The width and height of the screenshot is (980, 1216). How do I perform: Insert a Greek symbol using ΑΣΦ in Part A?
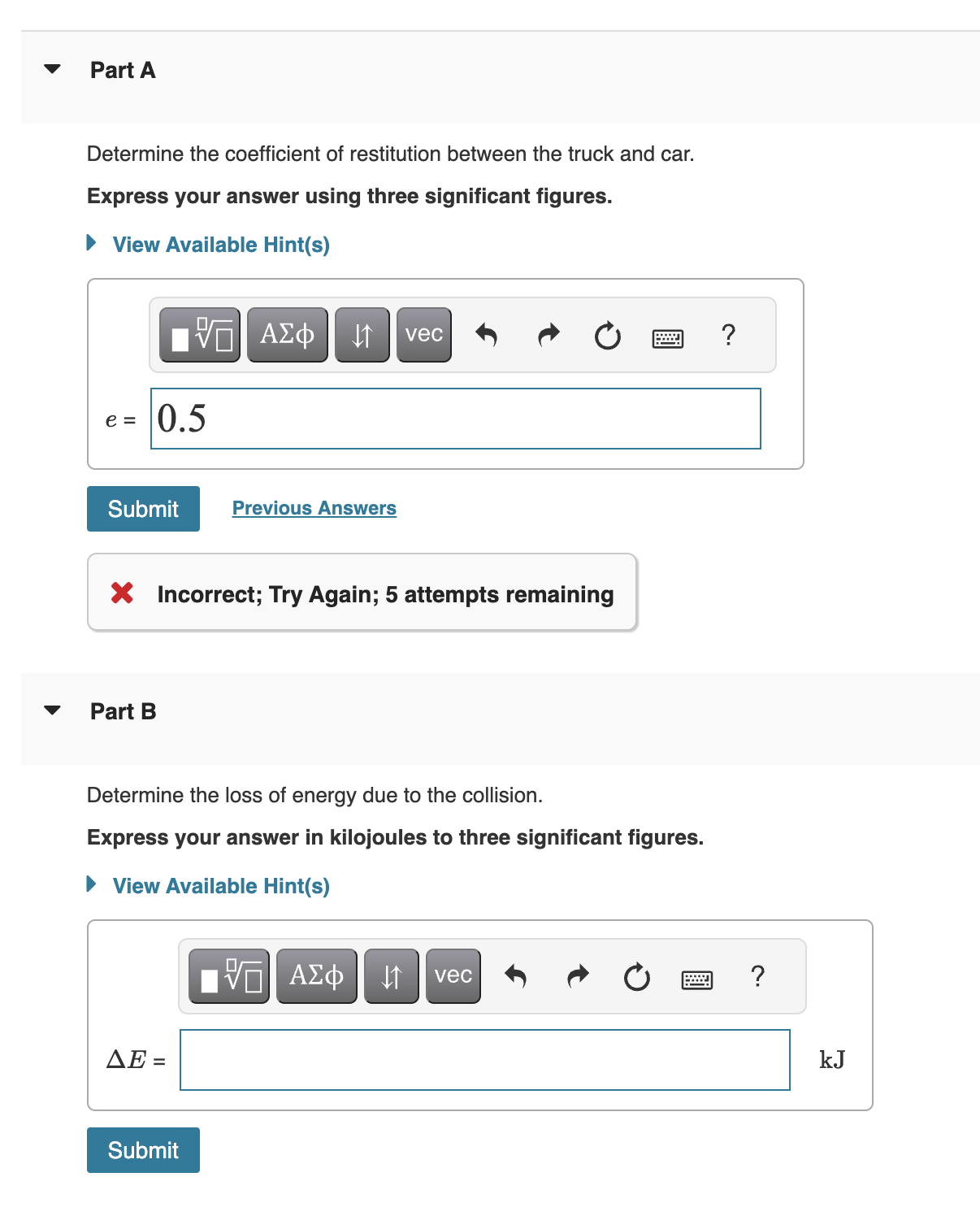pos(286,333)
